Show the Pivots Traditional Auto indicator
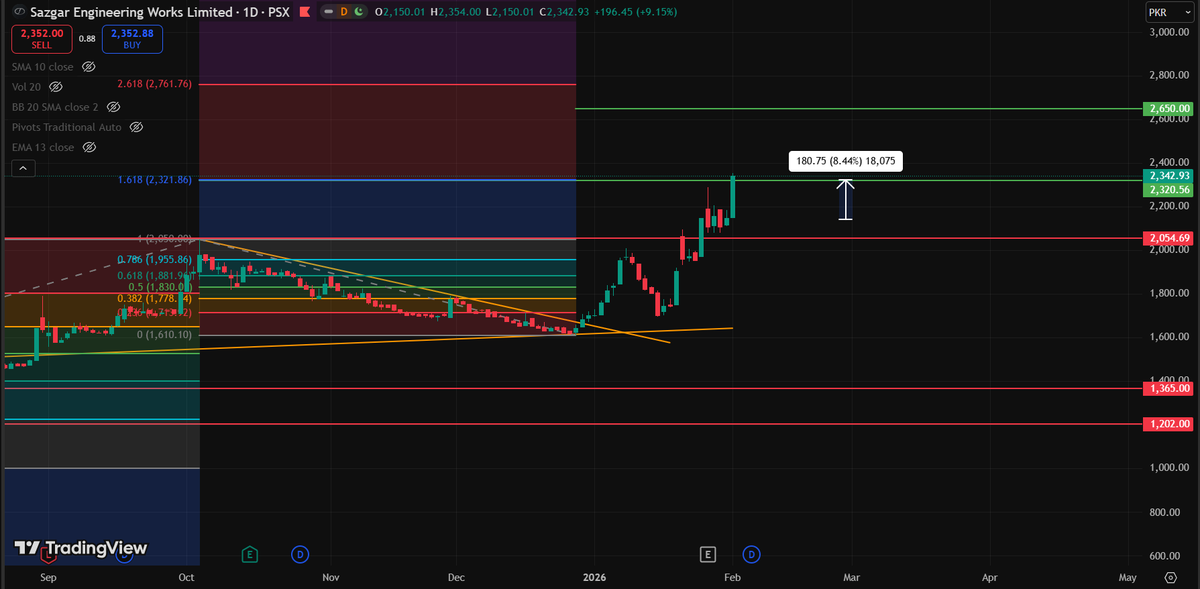This screenshot has height=589, width=1200. click(x=136, y=127)
